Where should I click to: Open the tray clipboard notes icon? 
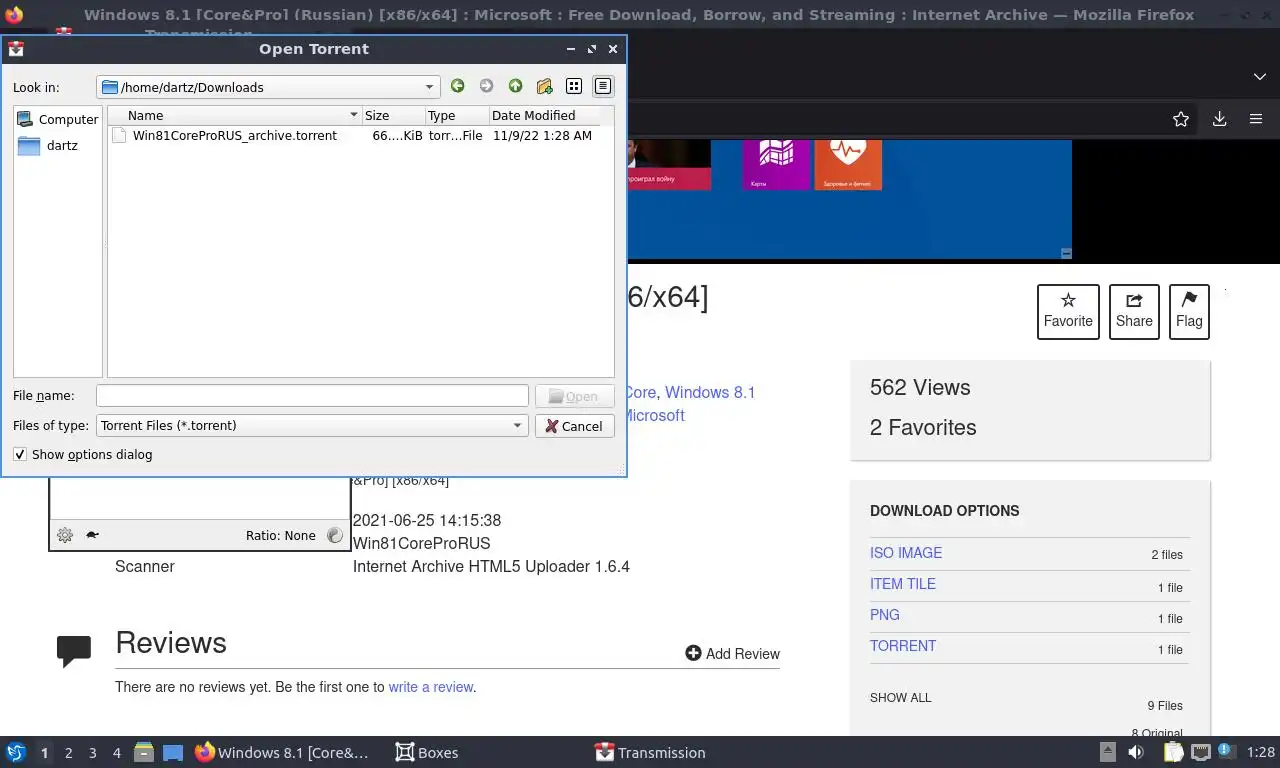coord(1173,752)
